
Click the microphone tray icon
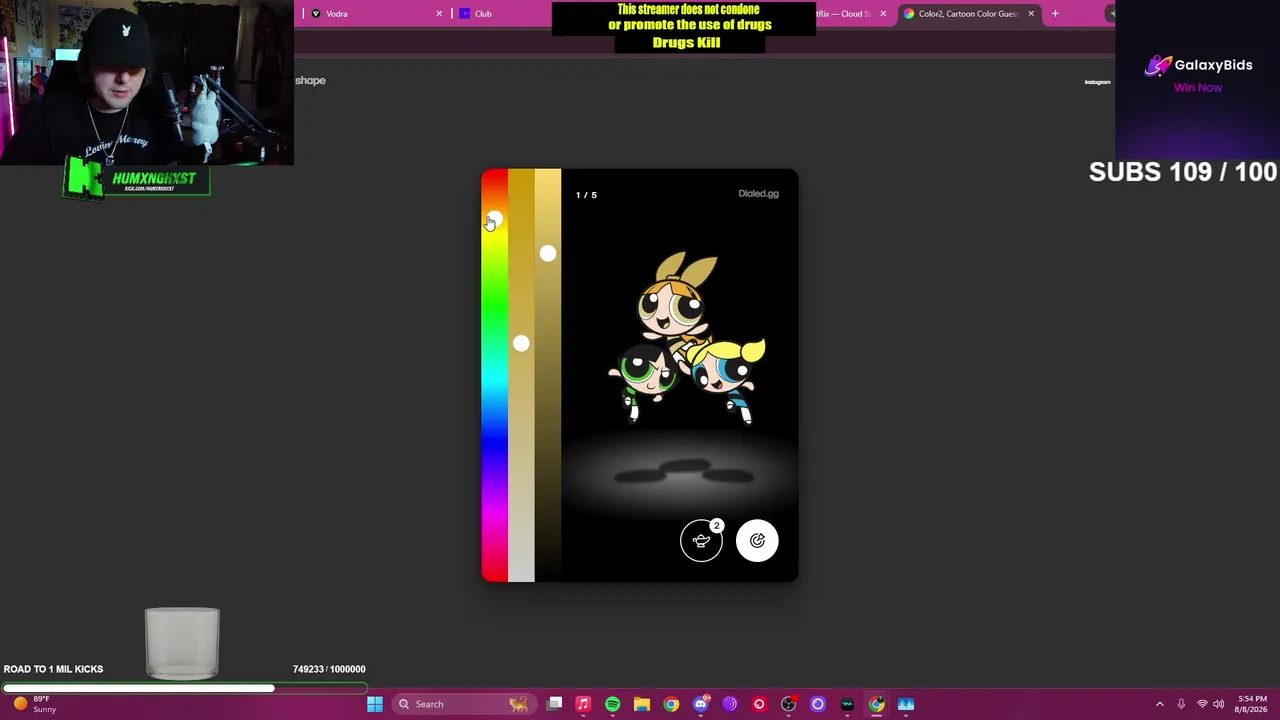(x=1181, y=704)
